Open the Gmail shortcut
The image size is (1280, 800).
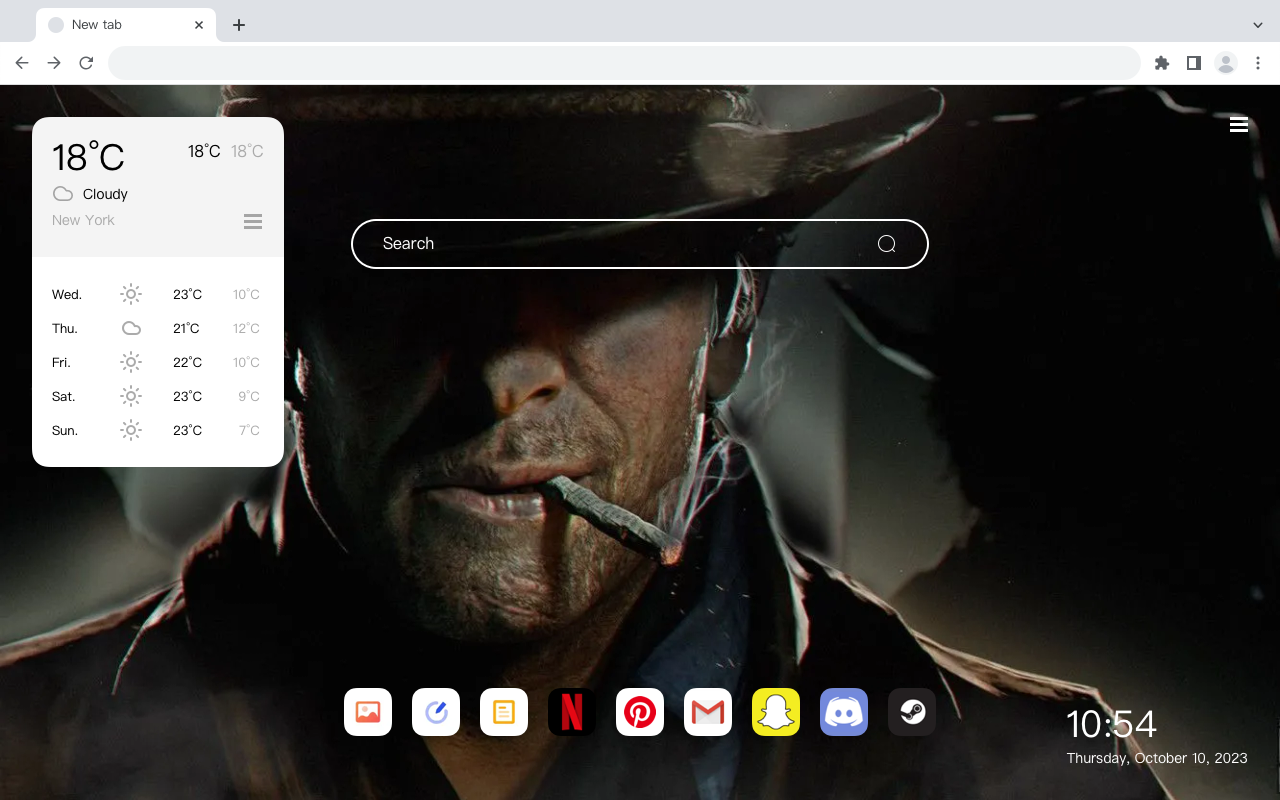click(708, 712)
